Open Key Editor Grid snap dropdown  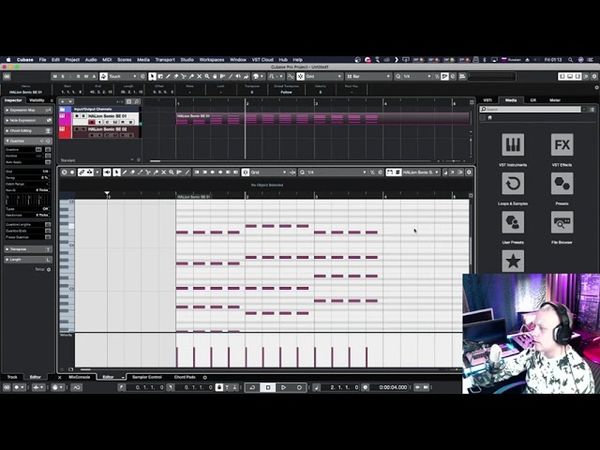[x=268, y=173]
